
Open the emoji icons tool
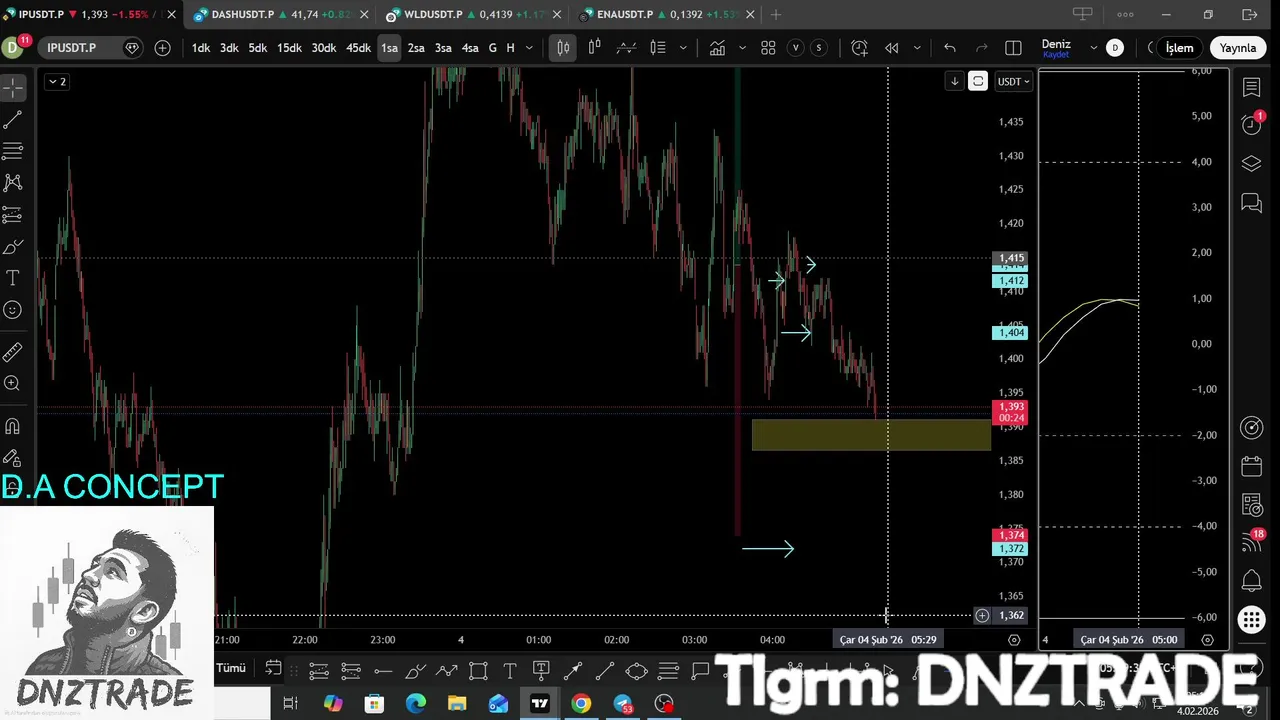click(13, 310)
